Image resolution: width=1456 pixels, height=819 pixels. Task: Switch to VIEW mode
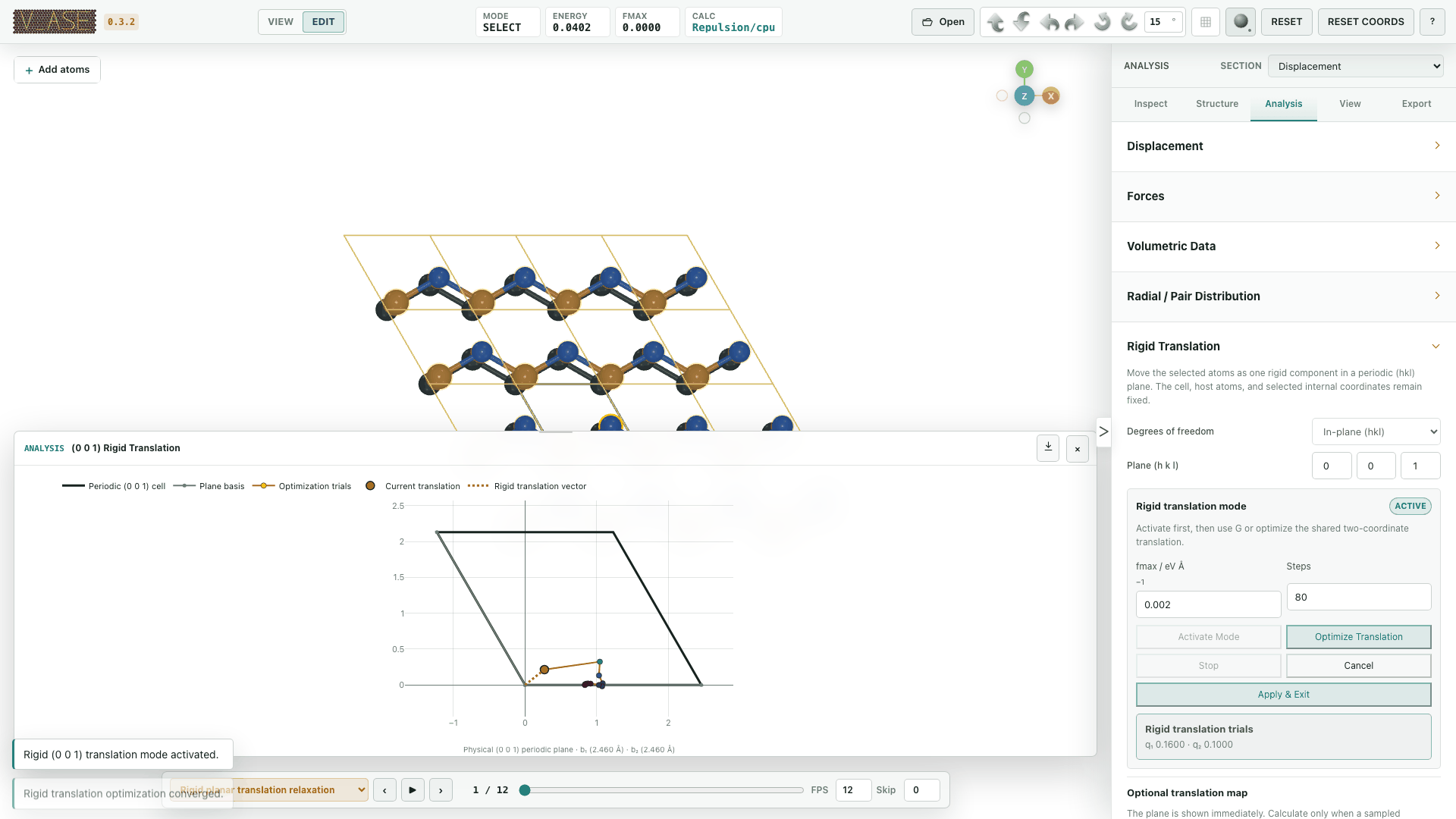pos(281,22)
